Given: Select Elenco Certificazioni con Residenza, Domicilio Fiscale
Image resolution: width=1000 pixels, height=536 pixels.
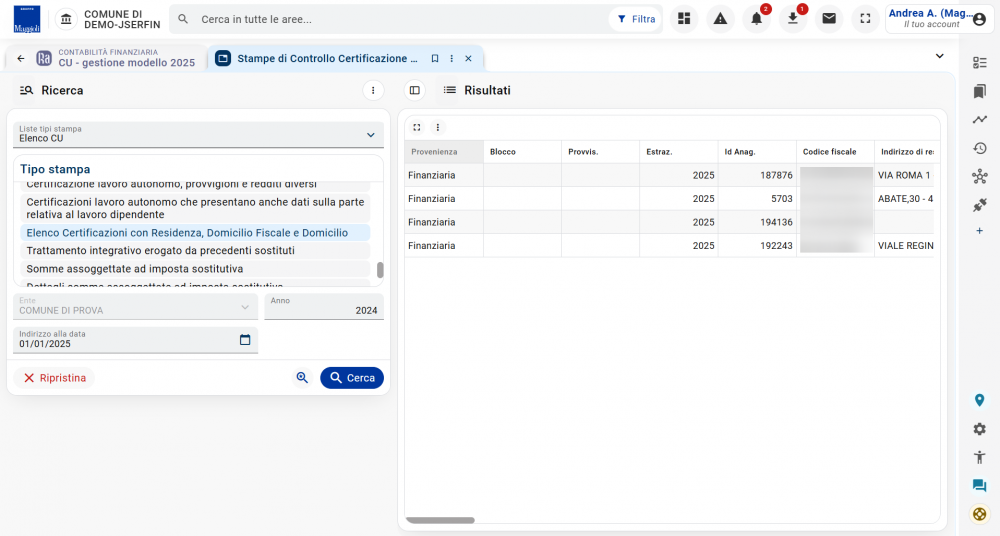Looking at the screenshot, I should [x=195, y=232].
